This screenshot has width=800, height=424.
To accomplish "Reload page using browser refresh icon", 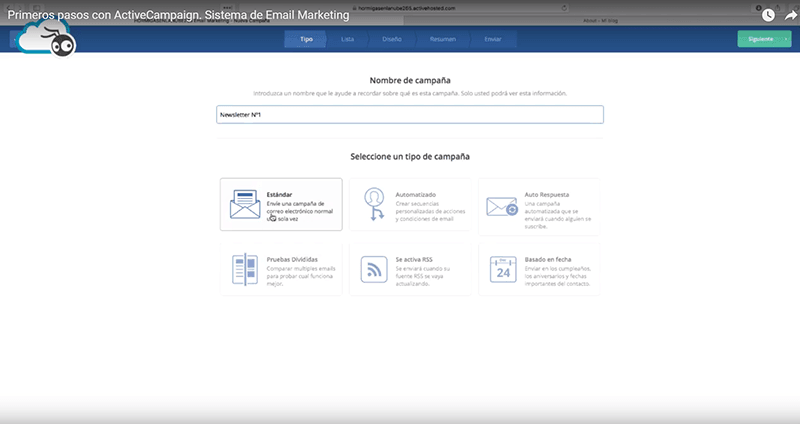I will tap(564, 8).
